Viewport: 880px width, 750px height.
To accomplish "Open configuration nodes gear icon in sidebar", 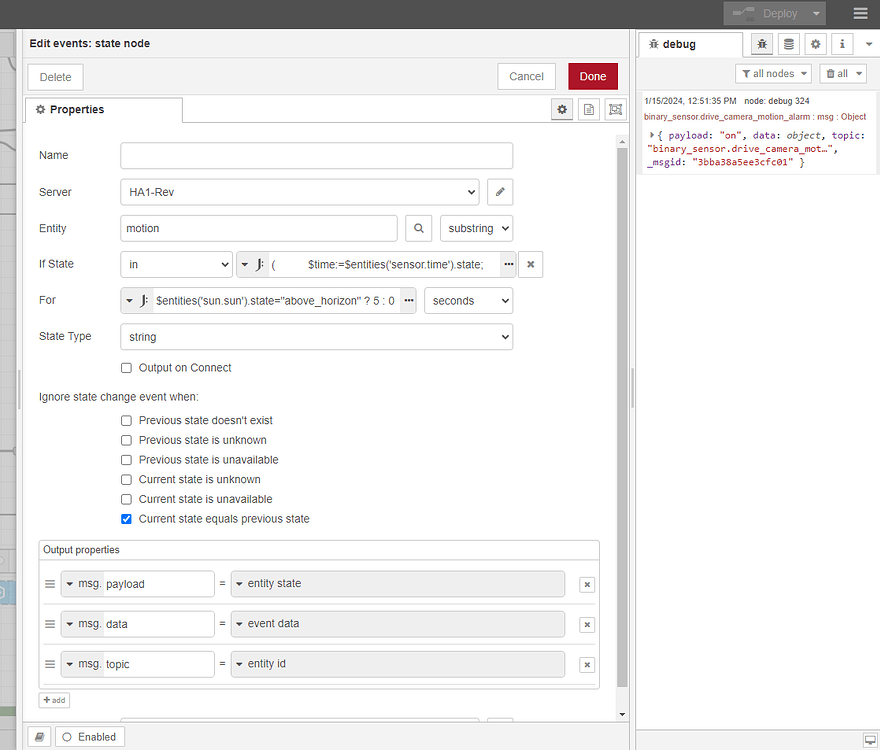I will [x=815, y=44].
